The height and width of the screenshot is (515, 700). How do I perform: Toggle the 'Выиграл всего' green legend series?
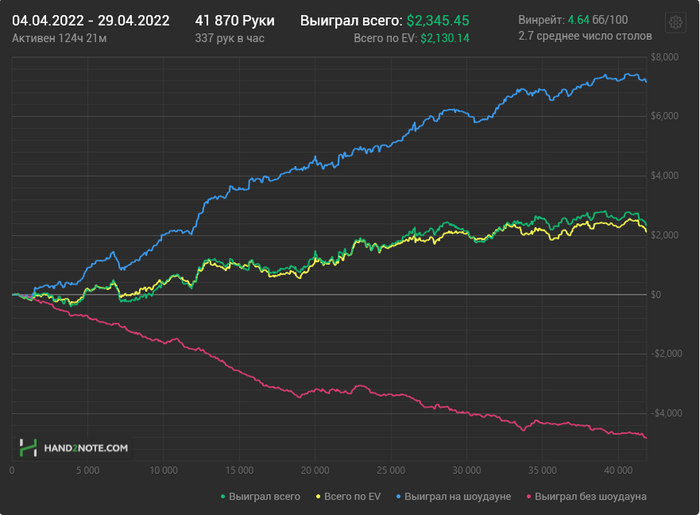coord(260,496)
